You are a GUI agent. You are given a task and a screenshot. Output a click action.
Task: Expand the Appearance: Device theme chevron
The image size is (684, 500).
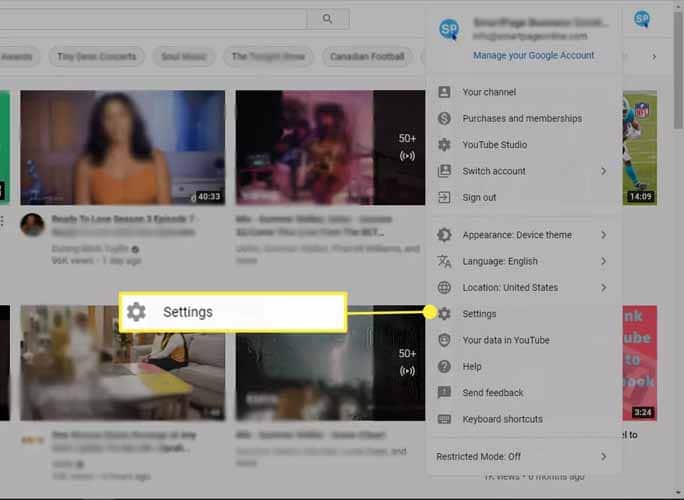pos(604,235)
